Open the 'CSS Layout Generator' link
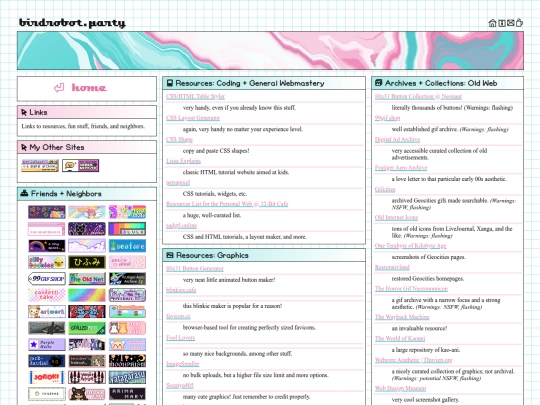This screenshot has width=540, height=405. 193,118
